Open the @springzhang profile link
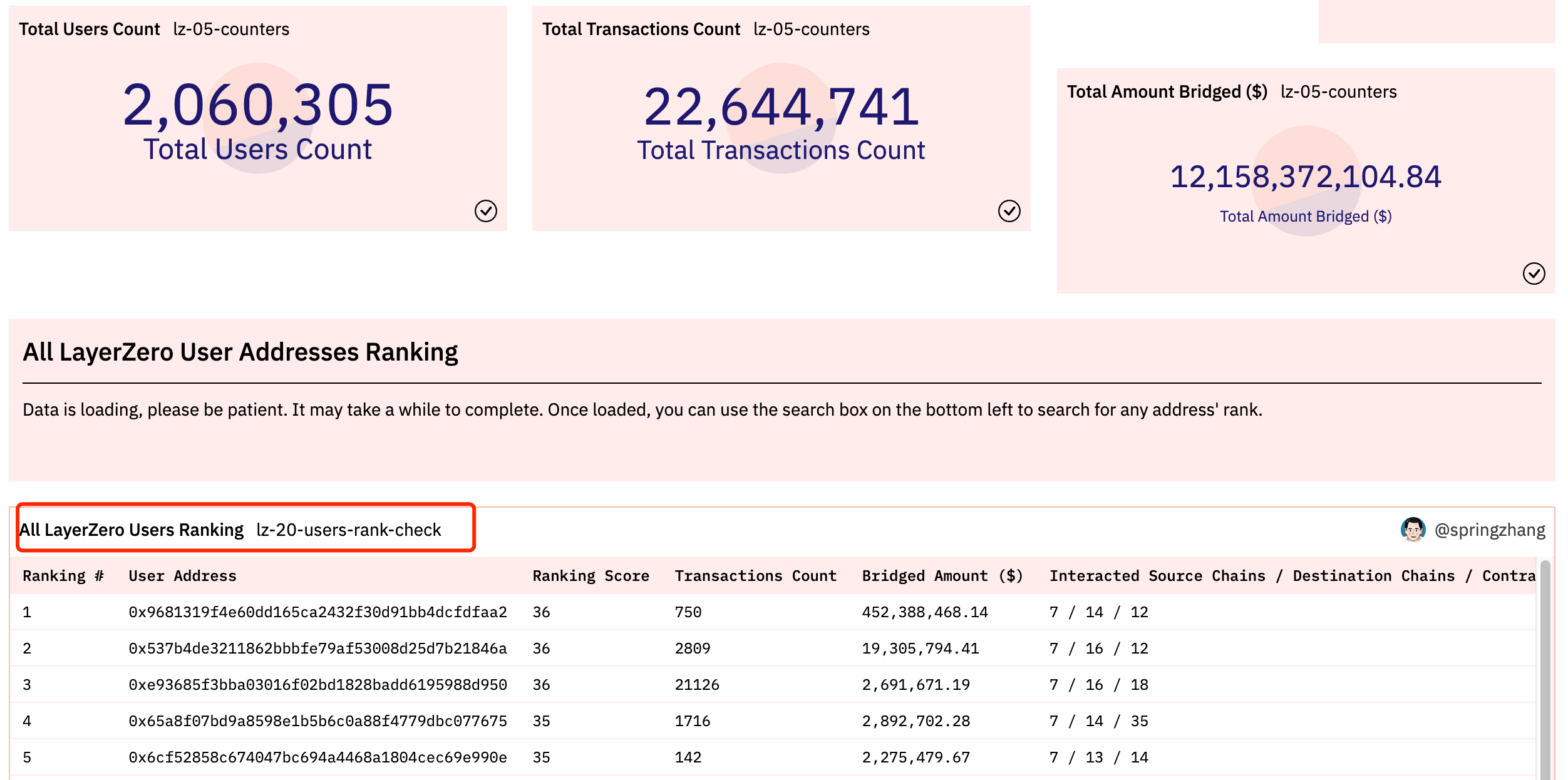 (1489, 530)
